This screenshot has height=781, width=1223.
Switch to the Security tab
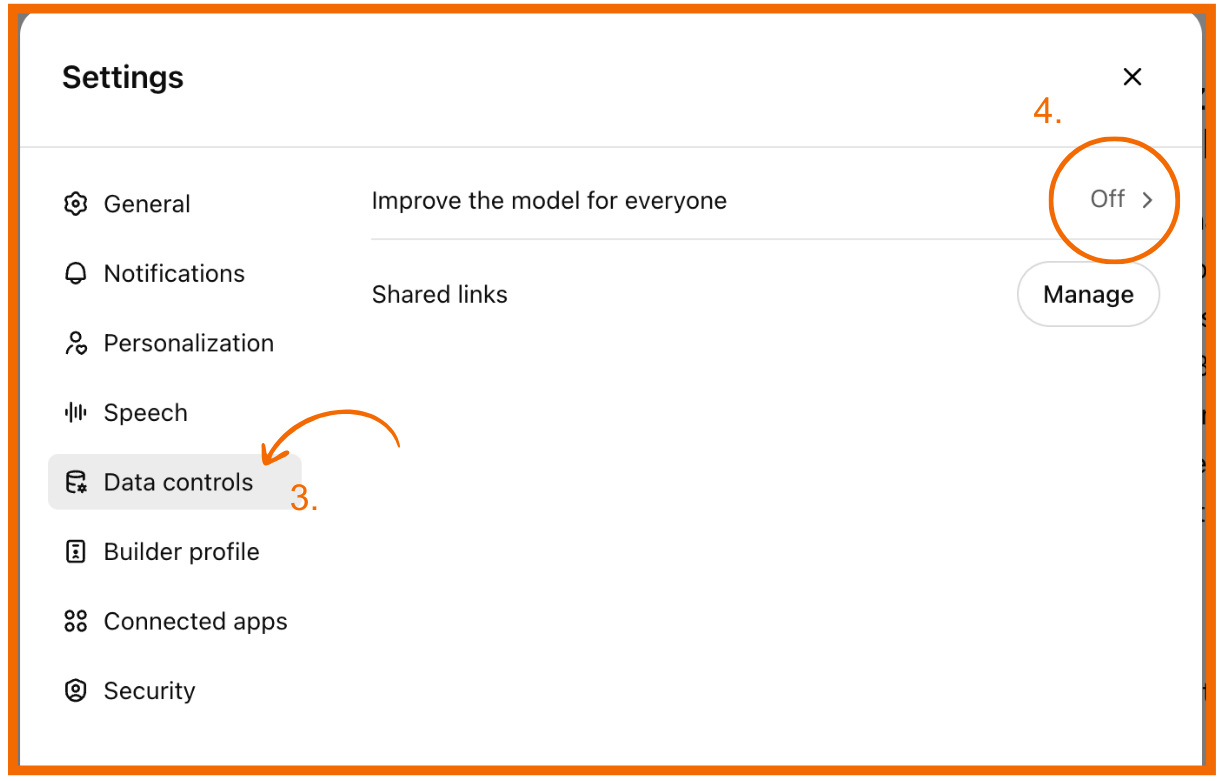[149, 691]
